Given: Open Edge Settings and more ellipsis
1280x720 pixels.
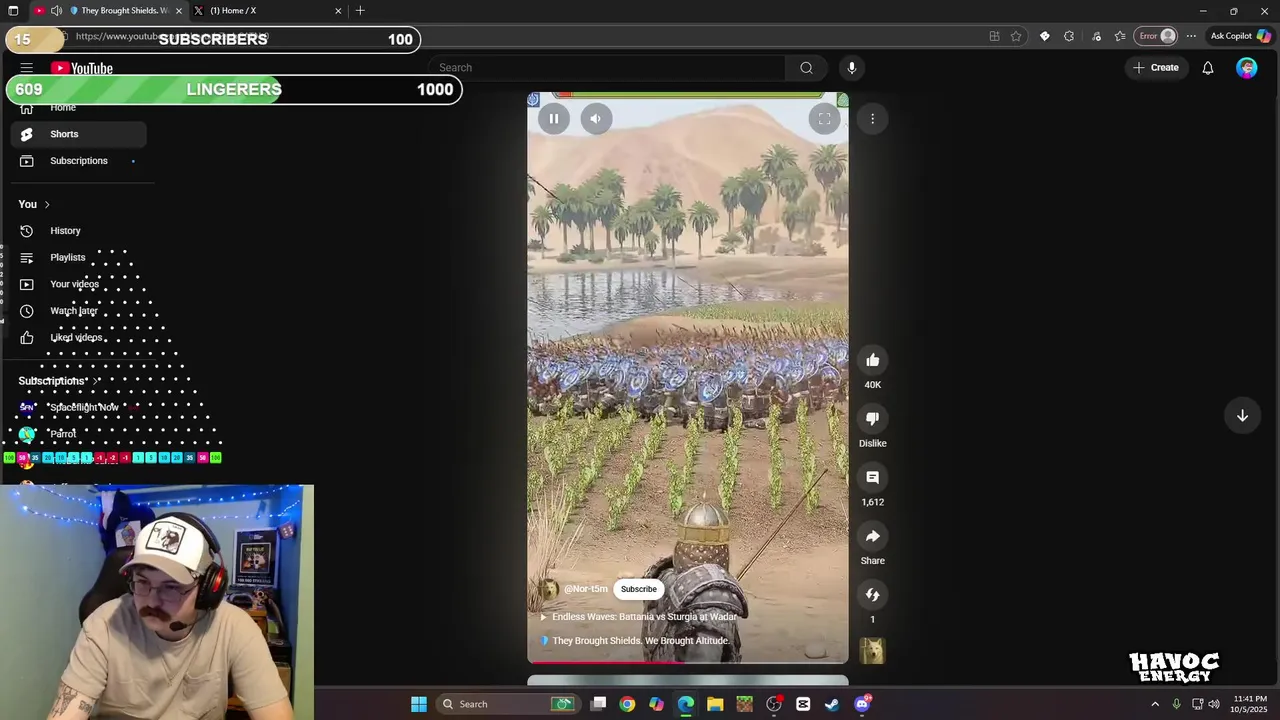Looking at the screenshot, I should point(1191,36).
